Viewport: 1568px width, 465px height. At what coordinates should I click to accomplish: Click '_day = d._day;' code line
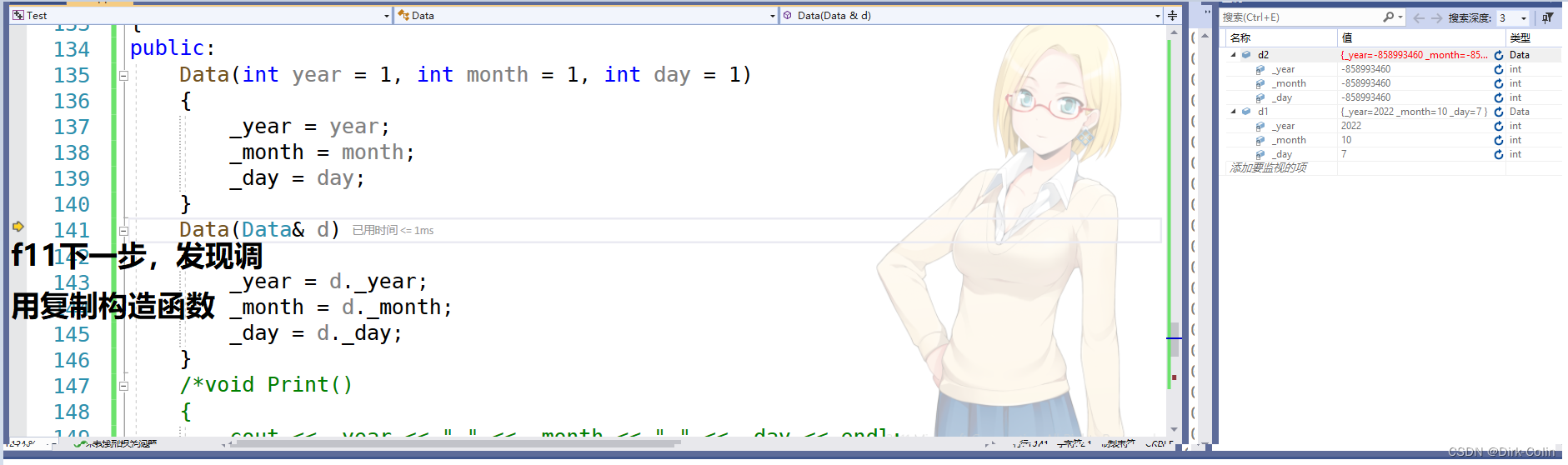pyautogui.click(x=316, y=333)
